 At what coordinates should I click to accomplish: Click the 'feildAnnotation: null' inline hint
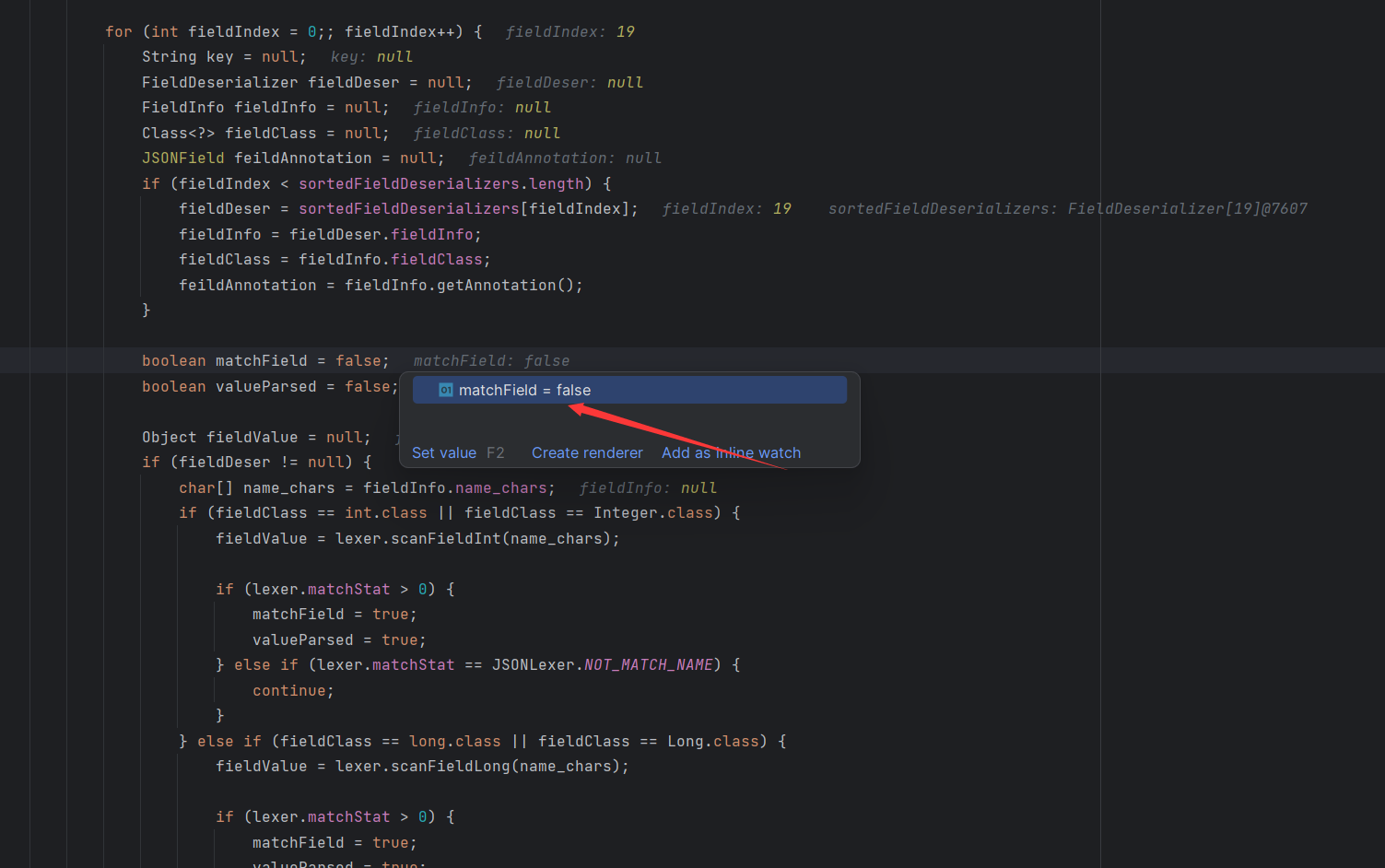click(565, 158)
